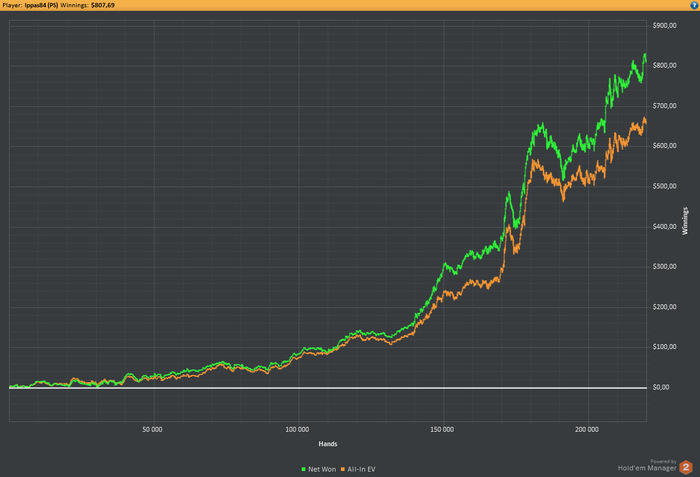Click the $900,00 axis label
Viewport: 700px width, 477px height.
coord(664,26)
